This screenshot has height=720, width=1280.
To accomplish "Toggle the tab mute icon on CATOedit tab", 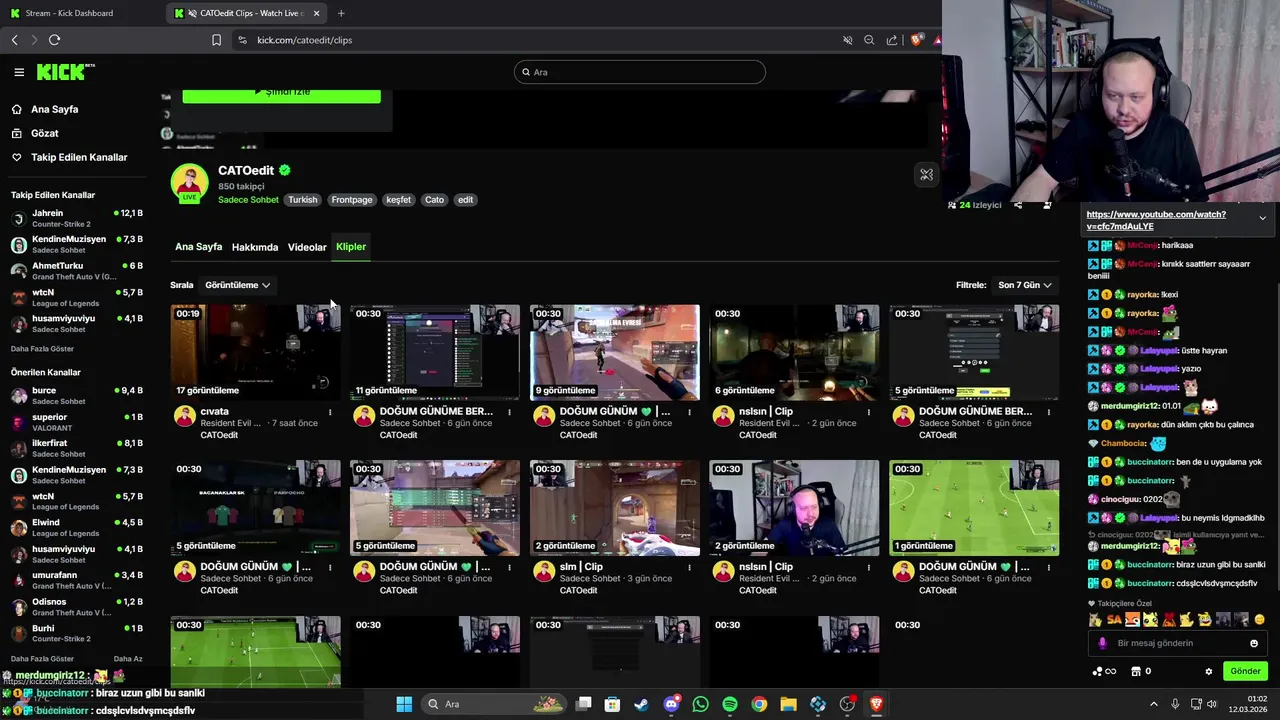I will [x=192, y=13].
